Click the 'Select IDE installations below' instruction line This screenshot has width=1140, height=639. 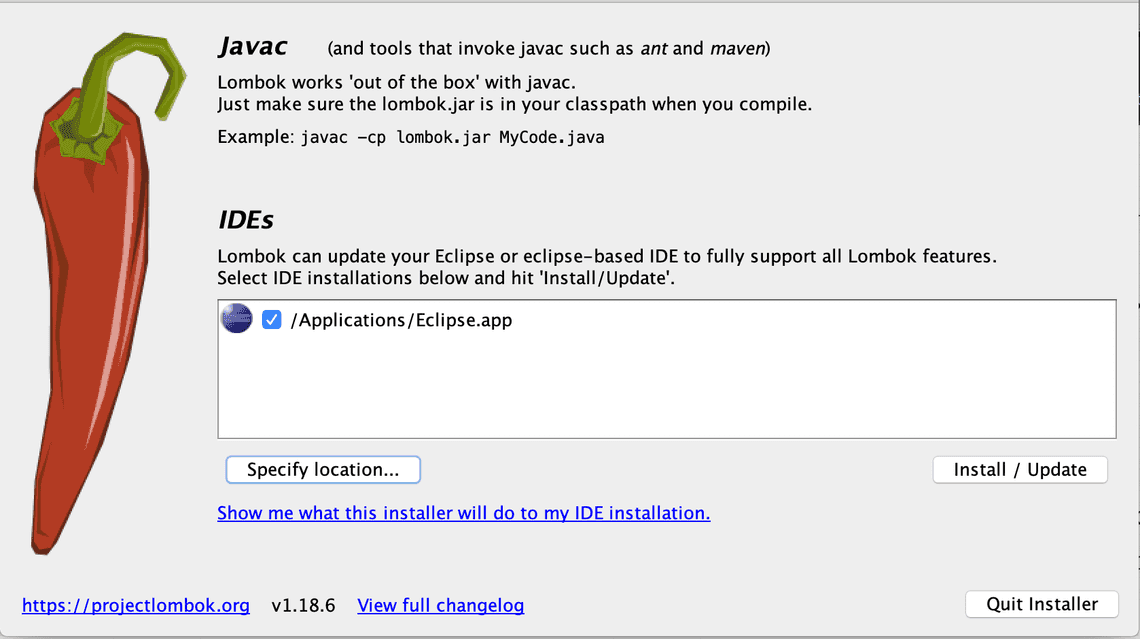pyautogui.click(x=446, y=278)
